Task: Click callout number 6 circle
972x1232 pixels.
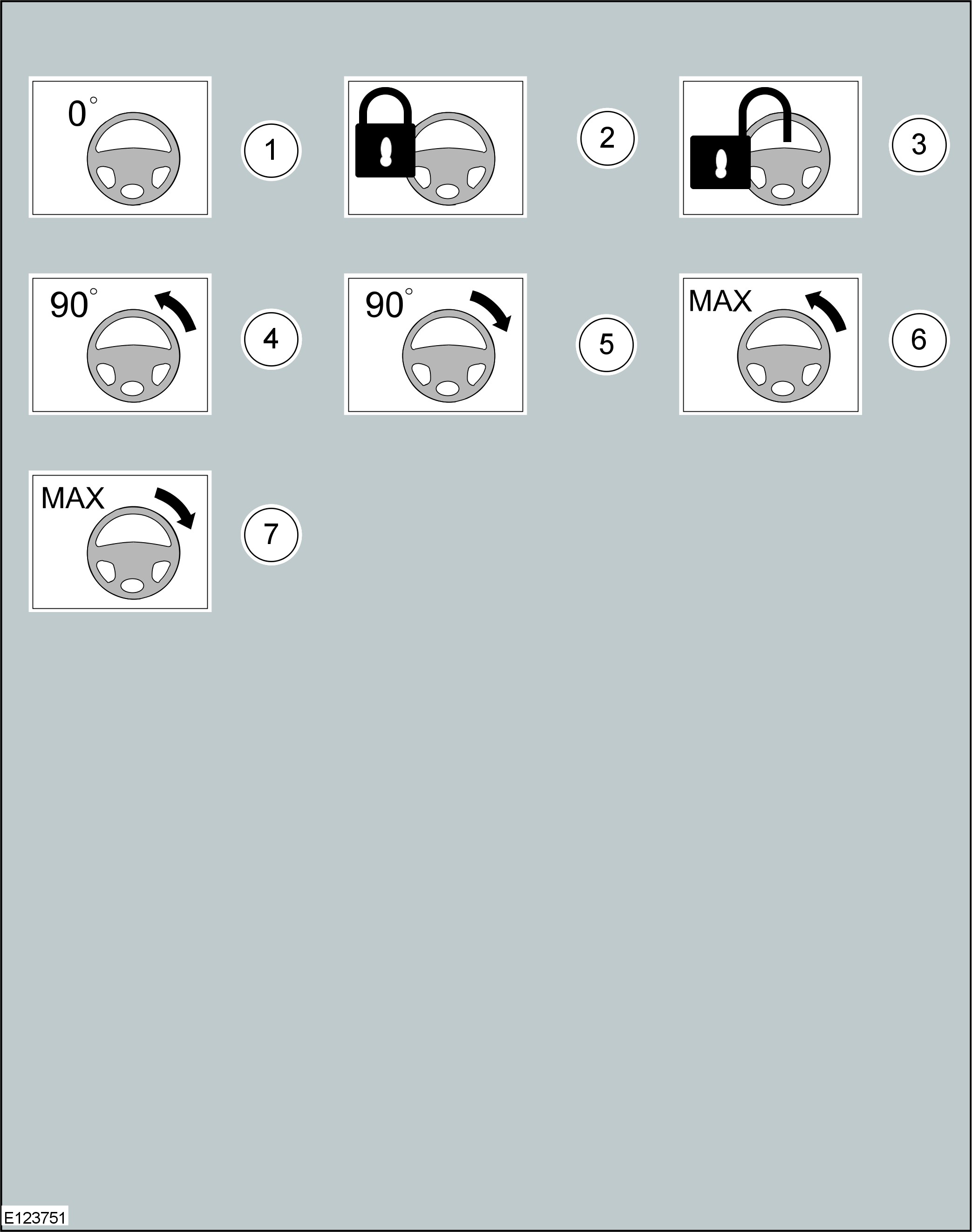Action: tap(918, 340)
